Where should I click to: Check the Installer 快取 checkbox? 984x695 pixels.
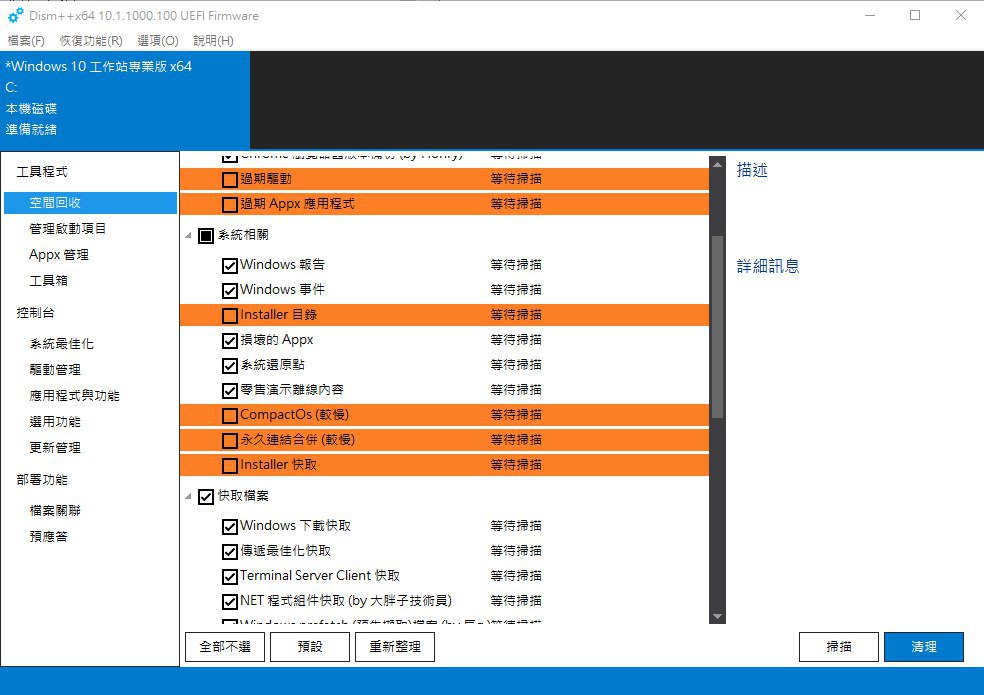pyautogui.click(x=230, y=466)
